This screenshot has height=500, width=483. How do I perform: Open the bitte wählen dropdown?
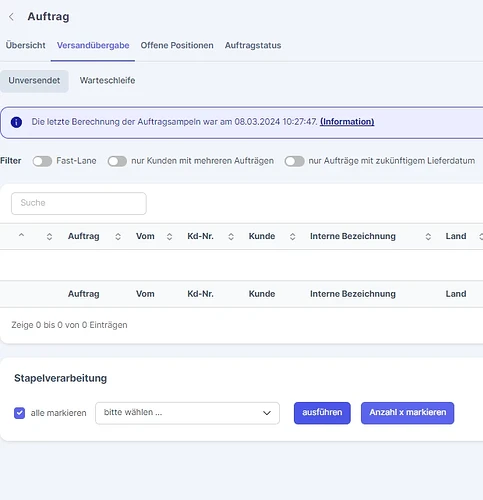click(187, 413)
